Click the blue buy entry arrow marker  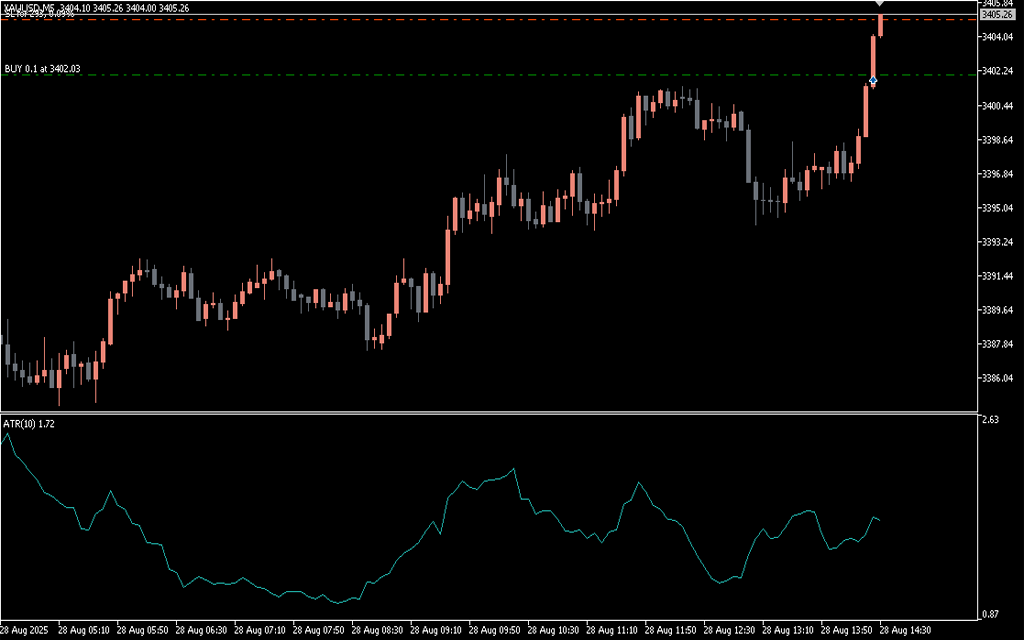(x=873, y=80)
